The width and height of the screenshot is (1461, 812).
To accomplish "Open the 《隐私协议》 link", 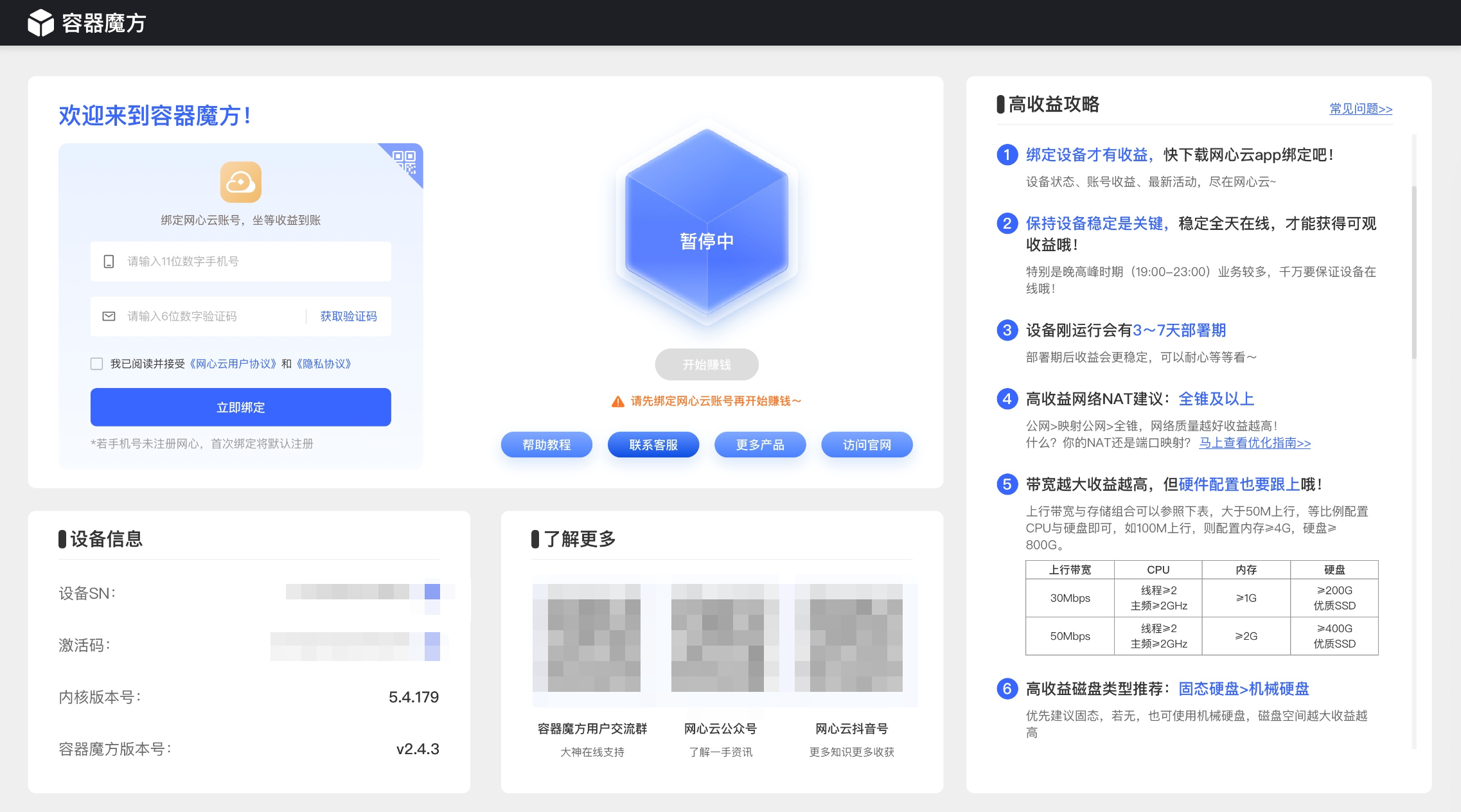I will [324, 364].
